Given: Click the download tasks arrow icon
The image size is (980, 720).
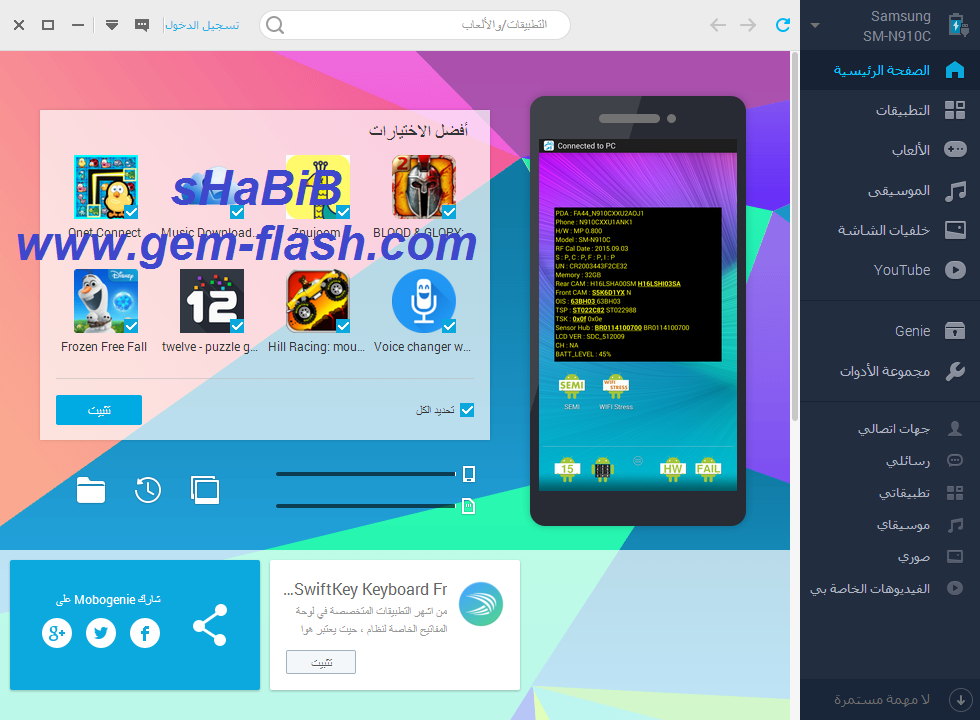Looking at the screenshot, I should tap(960, 700).
